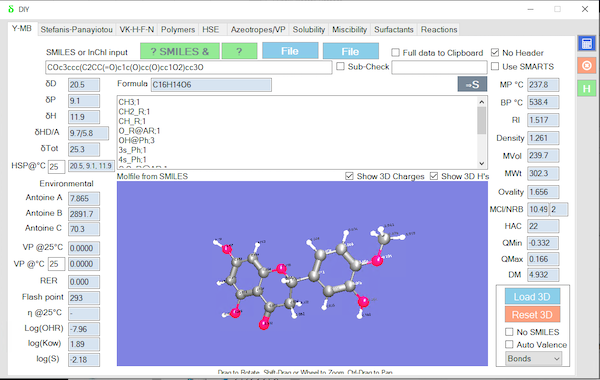Click the 'OH@Ph;3' group row

(x=137, y=140)
